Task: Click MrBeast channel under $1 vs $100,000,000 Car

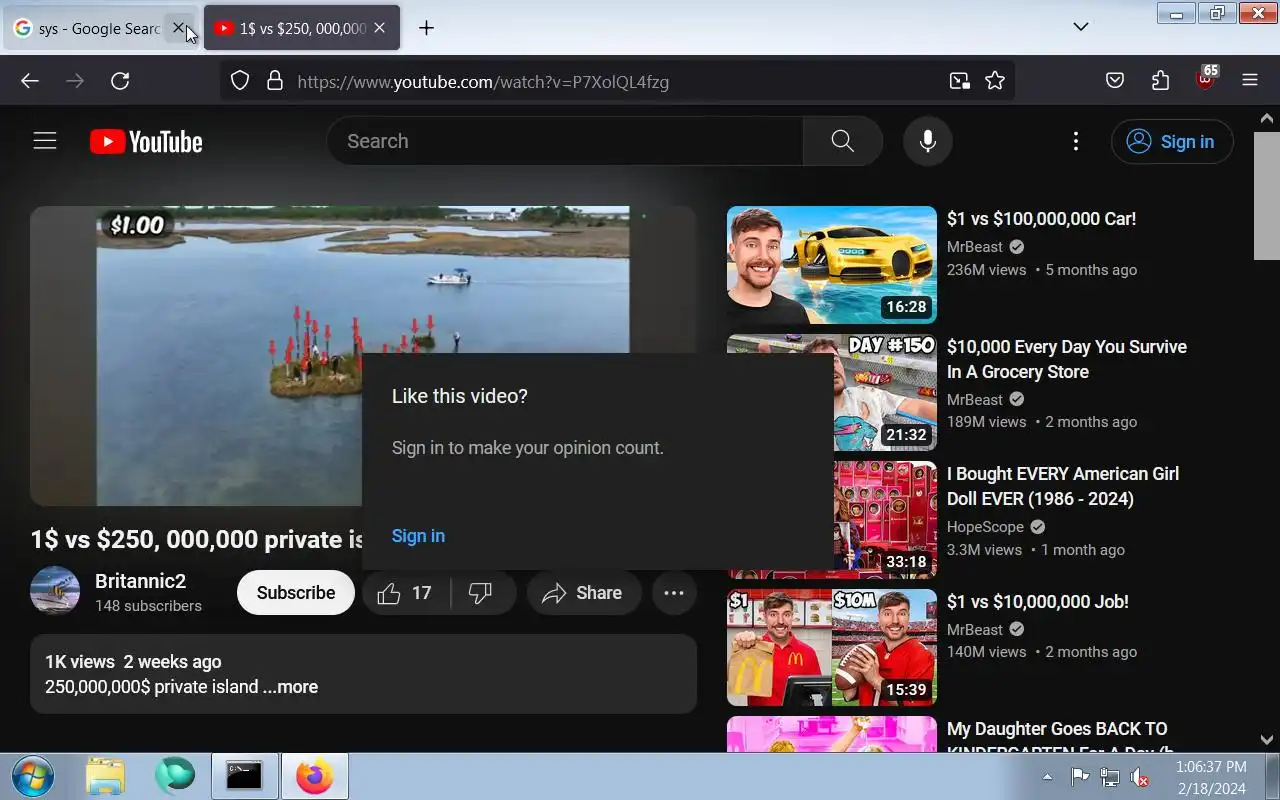Action: [975, 247]
